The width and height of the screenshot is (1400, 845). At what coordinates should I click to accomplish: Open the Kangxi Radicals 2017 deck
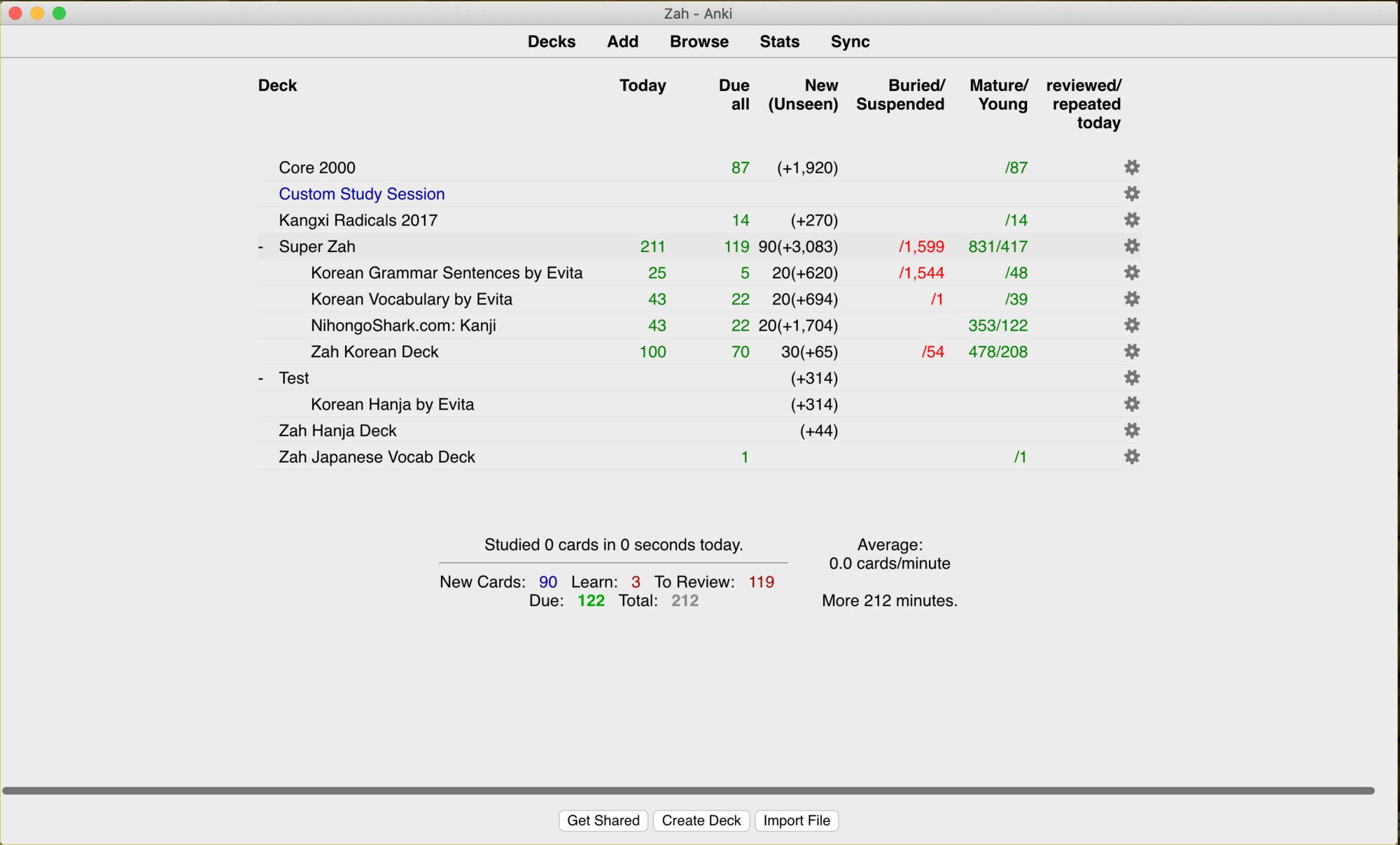click(x=358, y=221)
